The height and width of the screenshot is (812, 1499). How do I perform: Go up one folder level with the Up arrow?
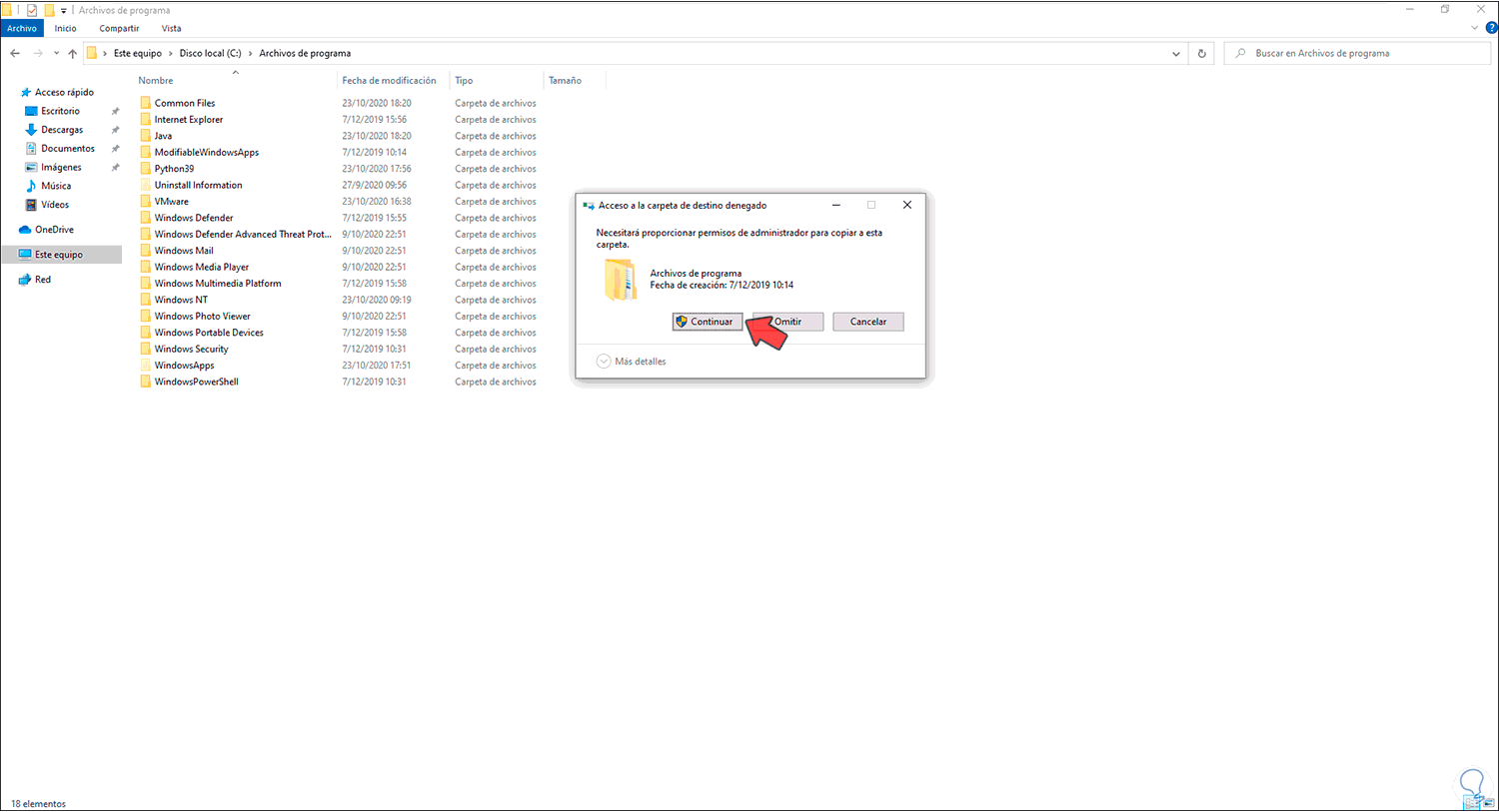pos(72,54)
